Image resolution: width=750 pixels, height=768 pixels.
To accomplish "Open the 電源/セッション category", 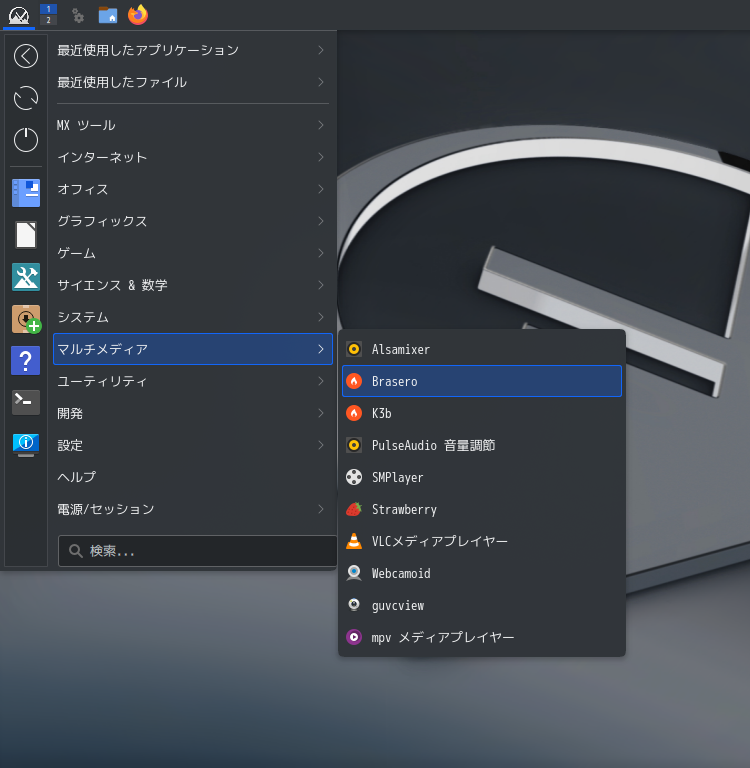I will pyautogui.click(x=193, y=509).
